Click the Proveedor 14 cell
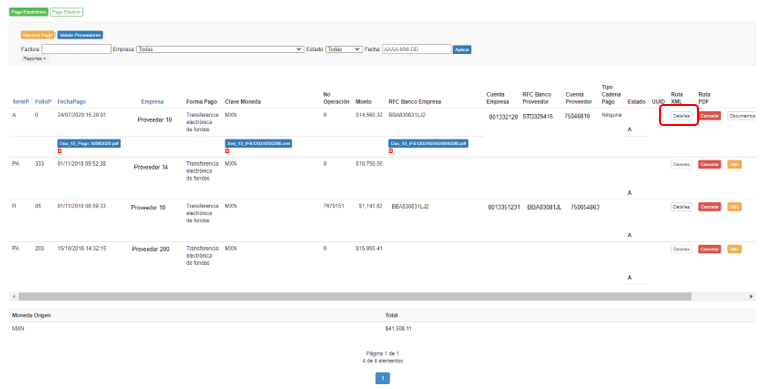The image size is (778, 389). (x=151, y=168)
